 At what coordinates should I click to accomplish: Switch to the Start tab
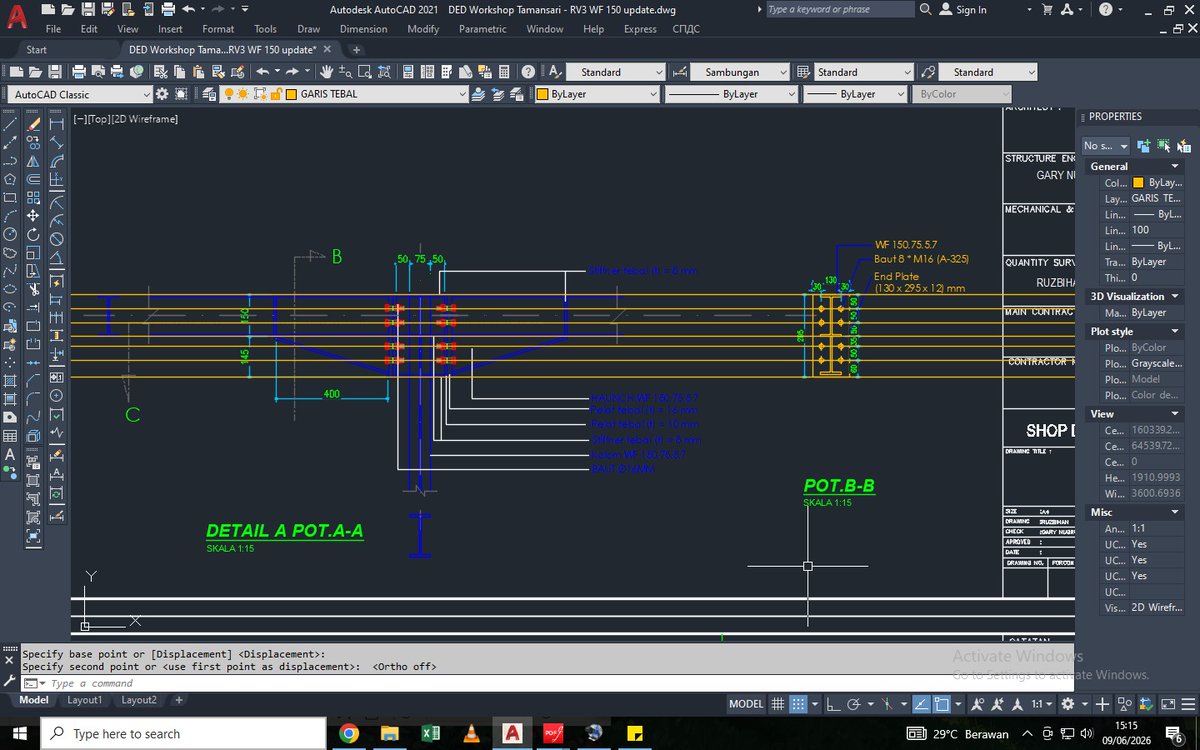(36, 50)
